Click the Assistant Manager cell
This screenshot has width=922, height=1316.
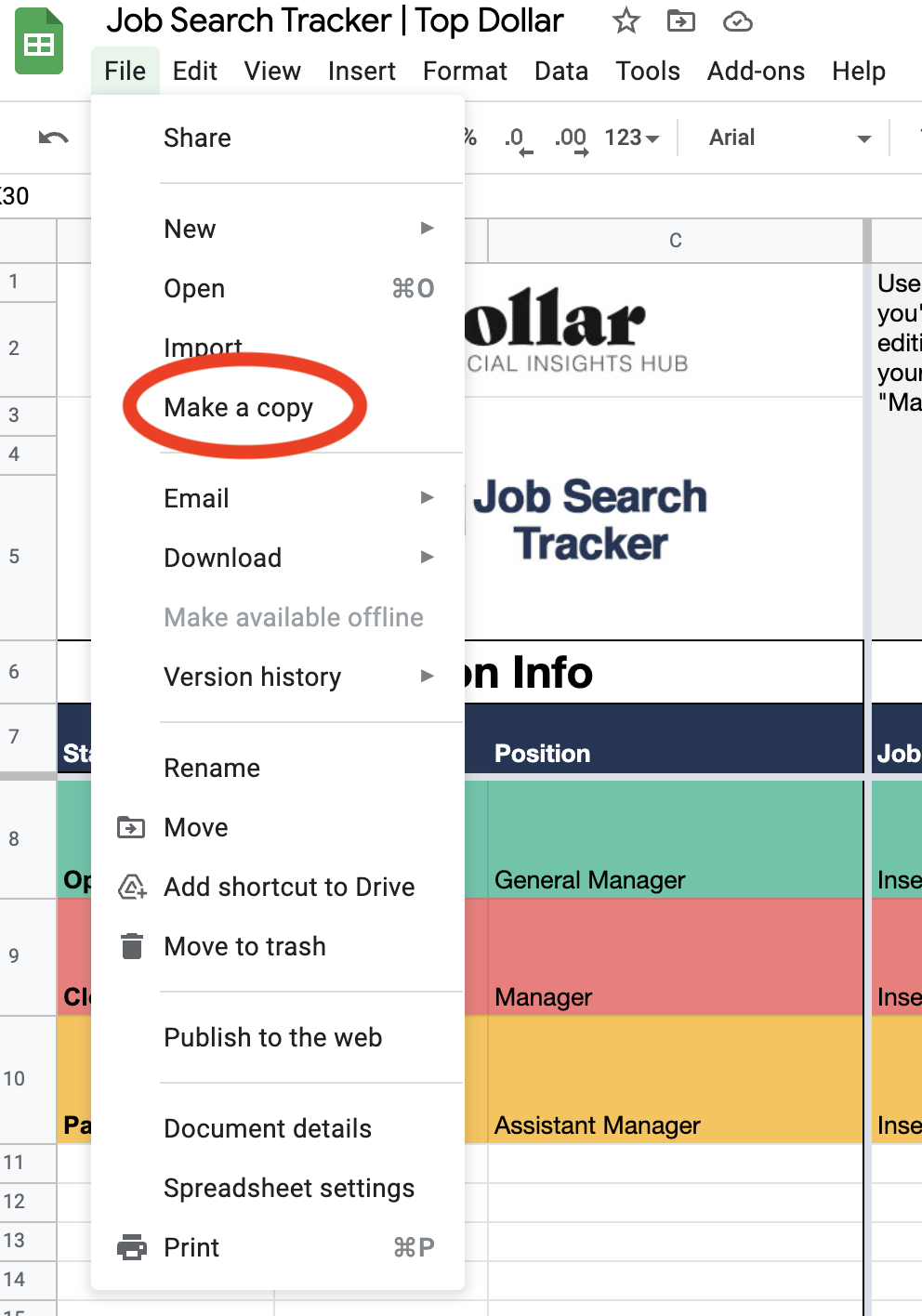coord(676,1080)
